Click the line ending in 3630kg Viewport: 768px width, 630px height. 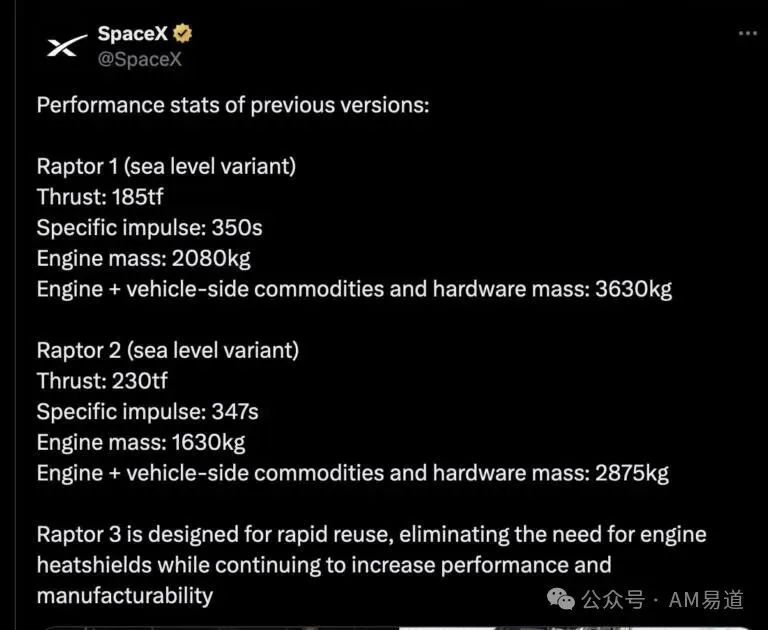[354, 290]
